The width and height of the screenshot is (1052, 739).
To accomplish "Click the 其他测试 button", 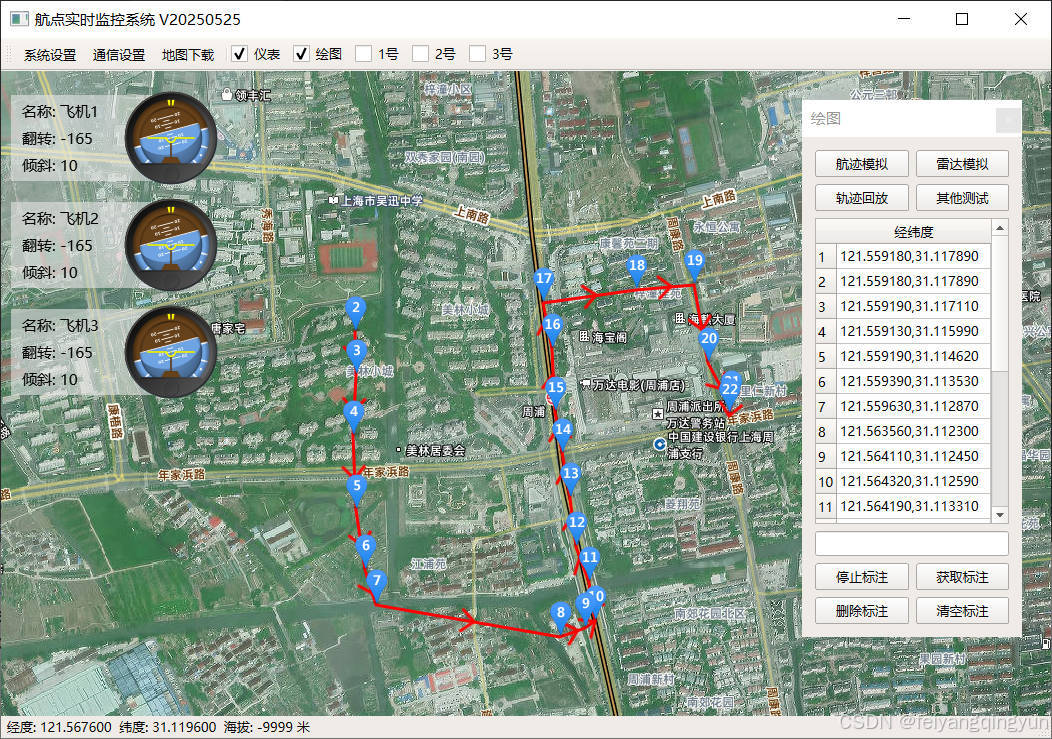I will click(962, 198).
